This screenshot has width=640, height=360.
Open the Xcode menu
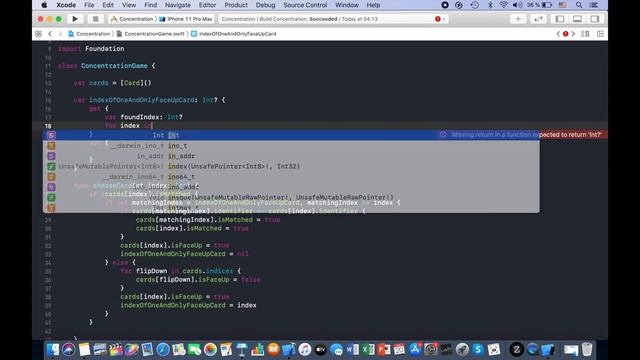(x=66, y=5)
